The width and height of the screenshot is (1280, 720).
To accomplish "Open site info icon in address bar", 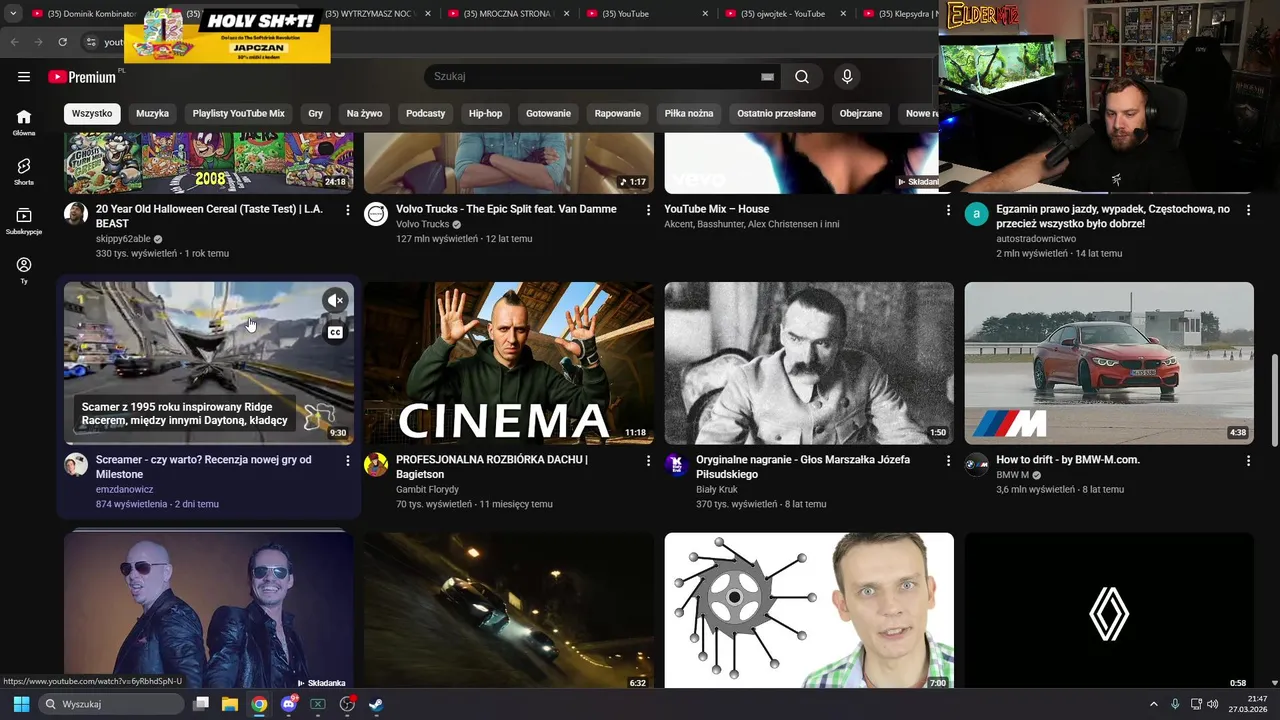I will [x=91, y=42].
